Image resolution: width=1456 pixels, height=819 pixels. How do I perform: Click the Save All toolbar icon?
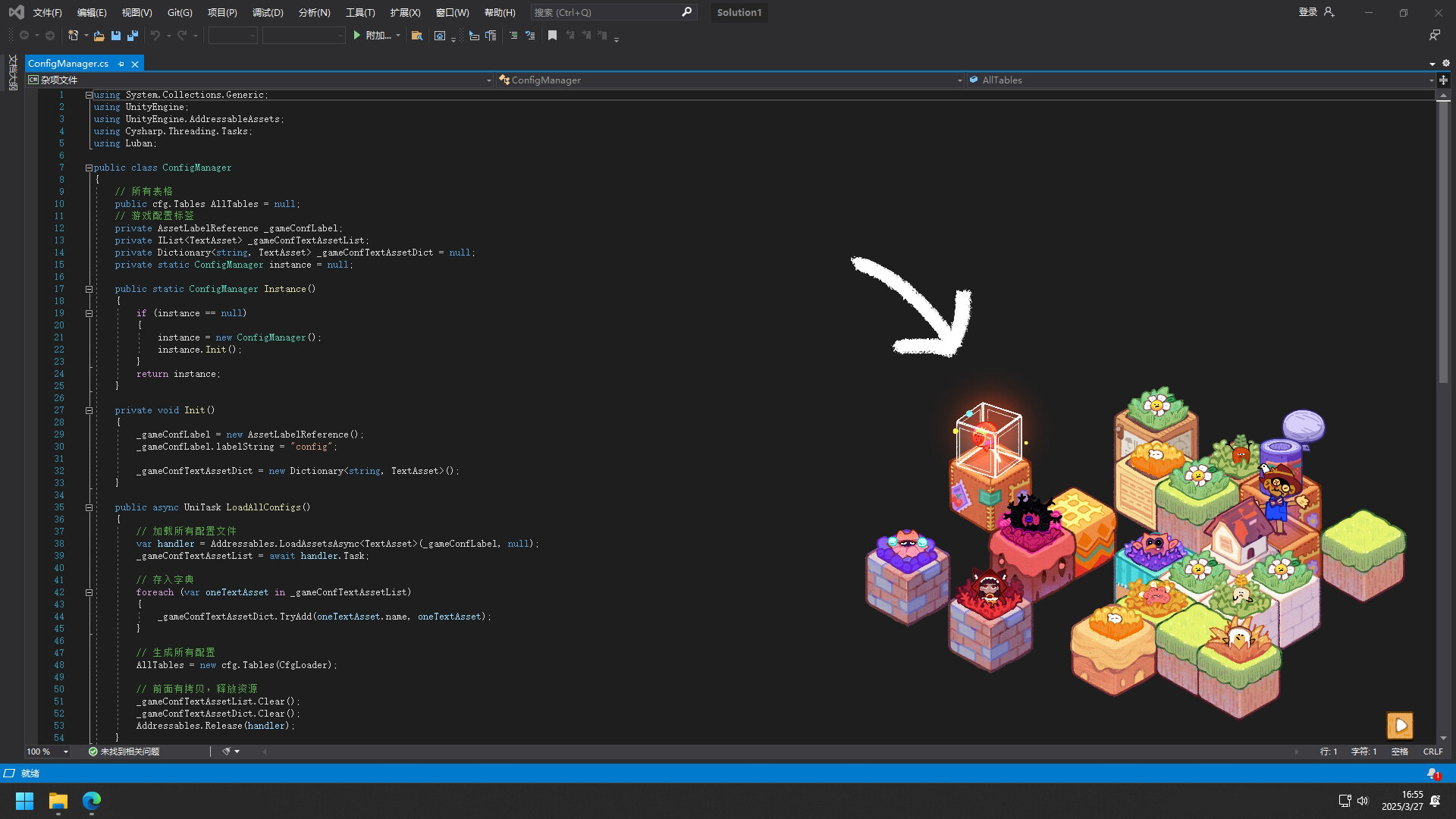point(132,35)
